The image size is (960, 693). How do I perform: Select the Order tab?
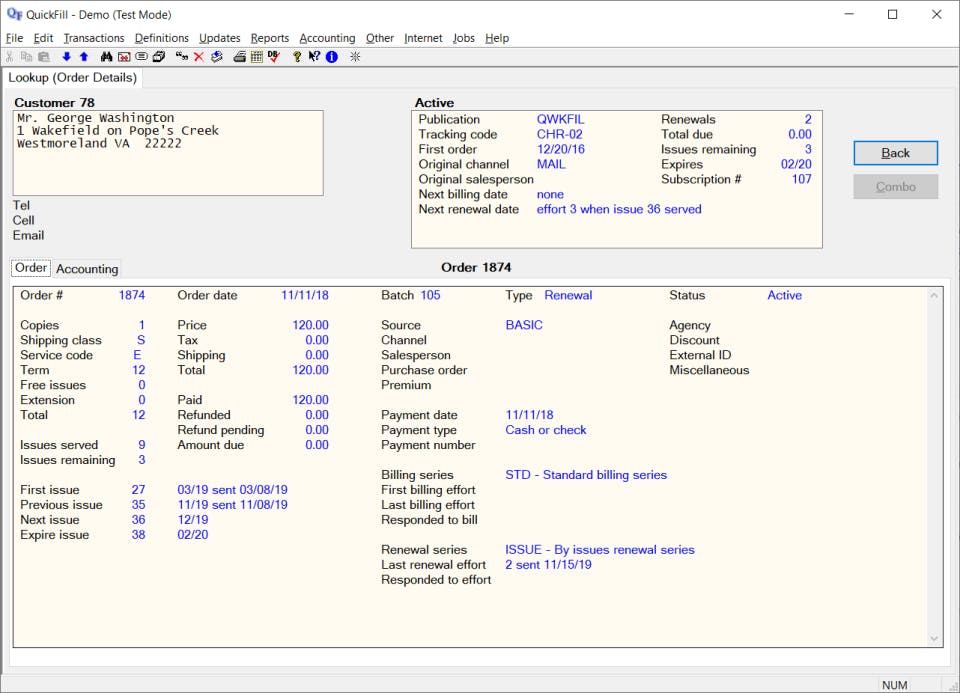pos(31,268)
